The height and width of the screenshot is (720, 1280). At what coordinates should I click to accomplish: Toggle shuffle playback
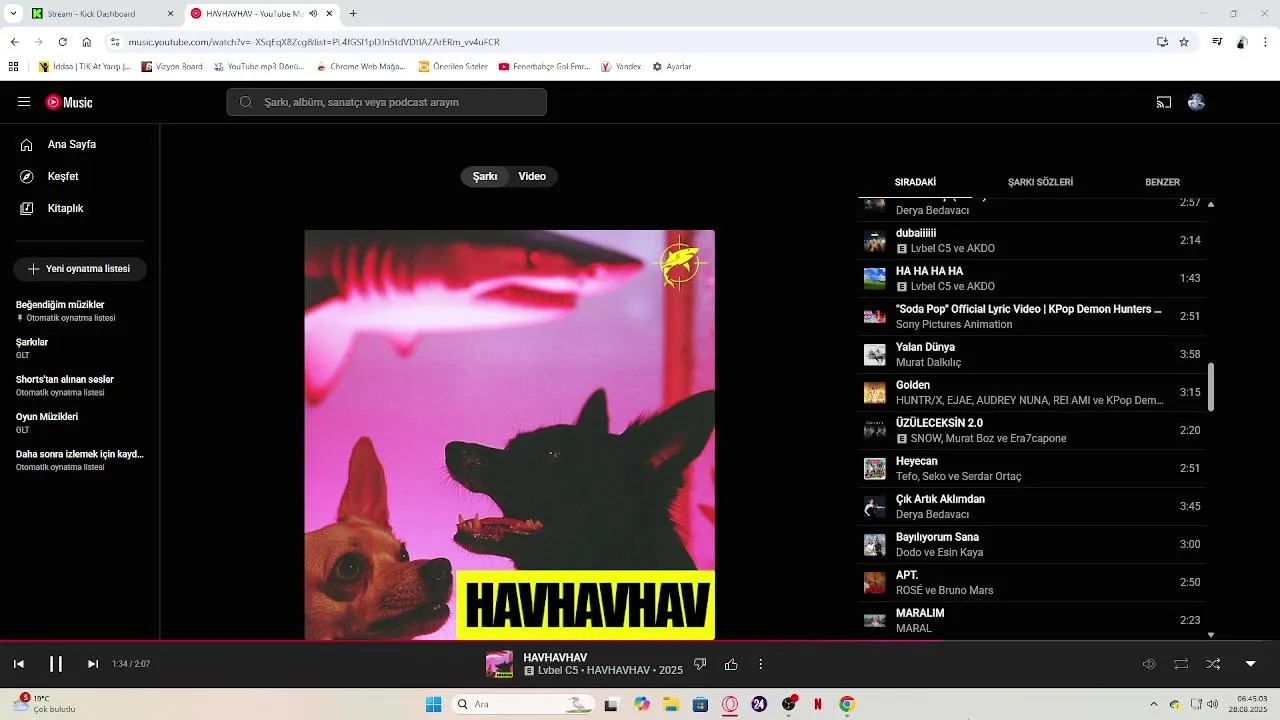tap(1213, 664)
